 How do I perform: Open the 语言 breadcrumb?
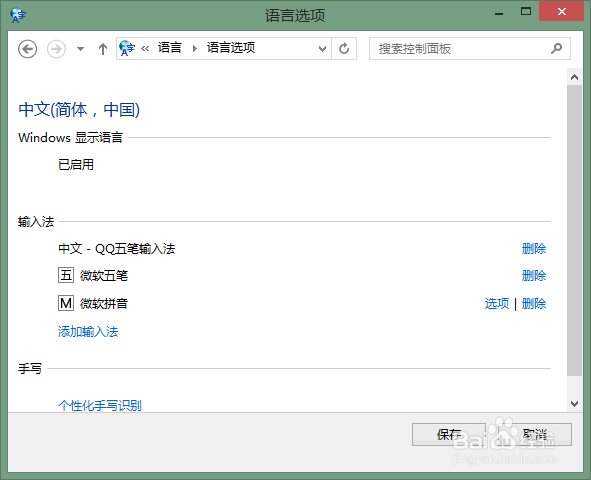point(170,48)
